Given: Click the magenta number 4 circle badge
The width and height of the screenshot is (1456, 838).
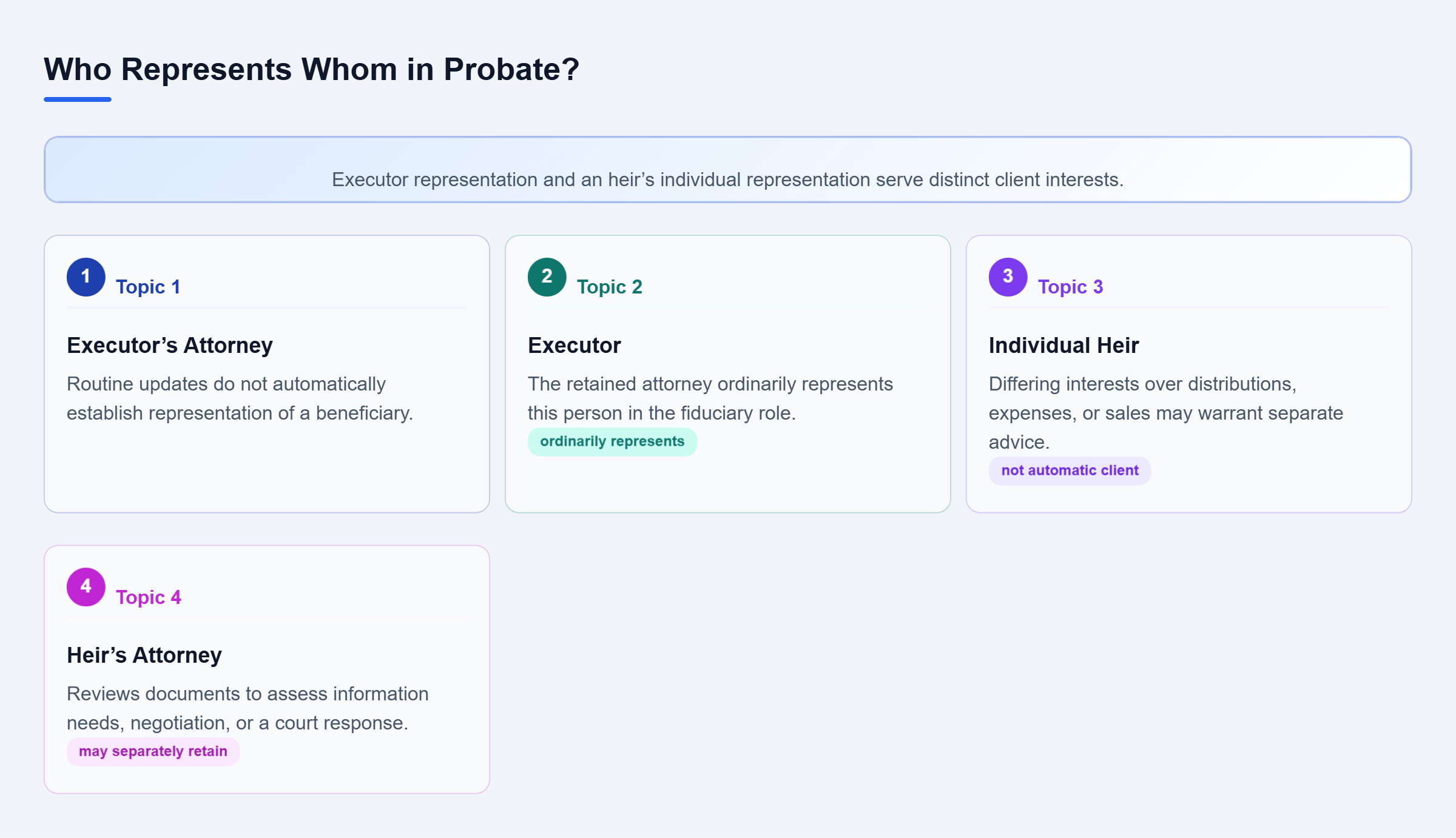Looking at the screenshot, I should tap(86, 587).
